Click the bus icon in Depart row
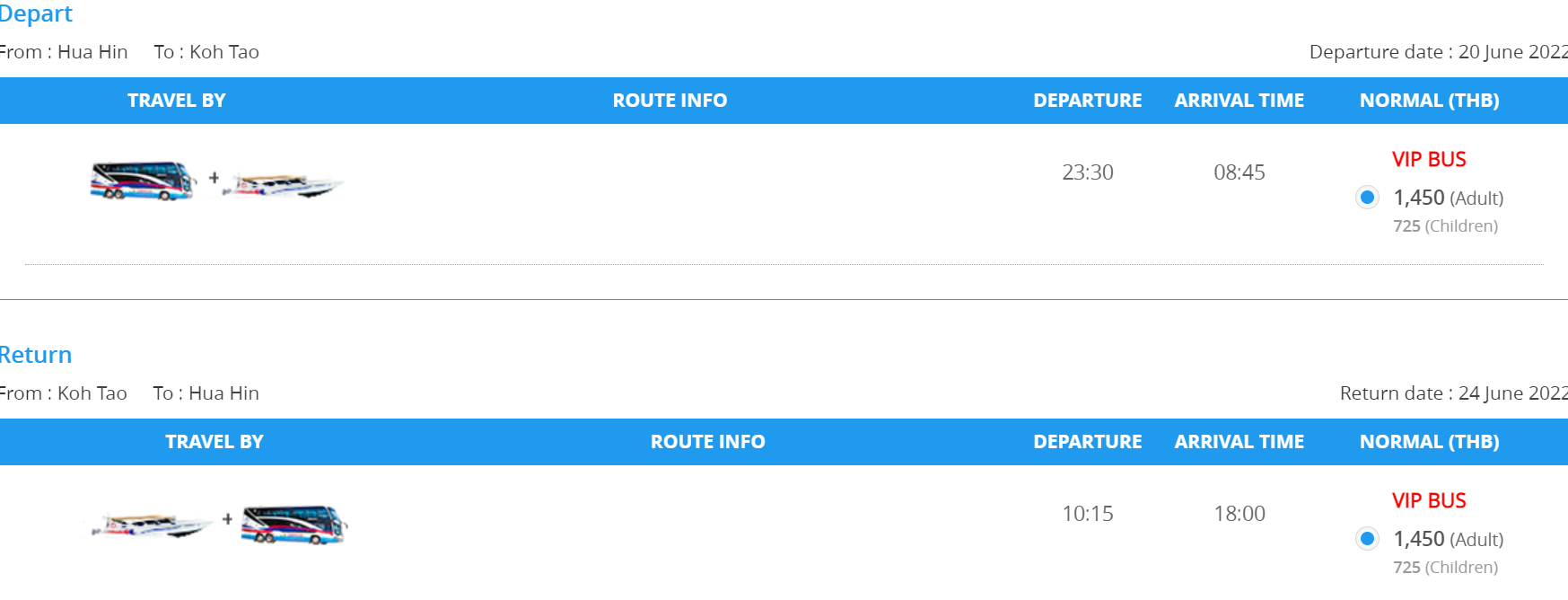This screenshot has width=1568, height=600. click(x=143, y=181)
